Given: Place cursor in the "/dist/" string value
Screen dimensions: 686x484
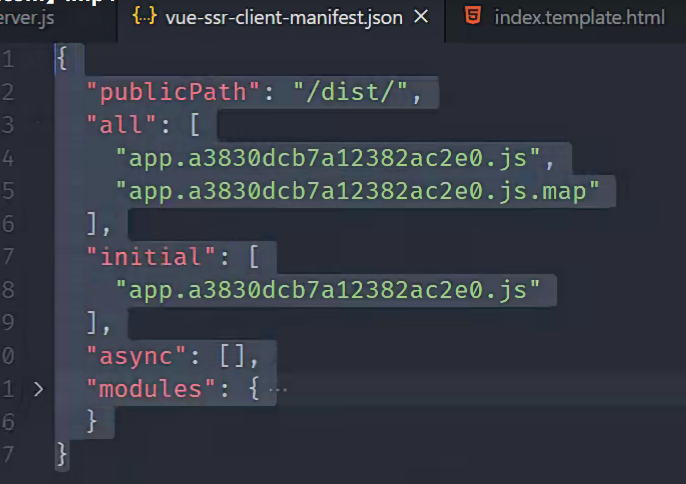Looking at the screenshot, I should point(351,93).
